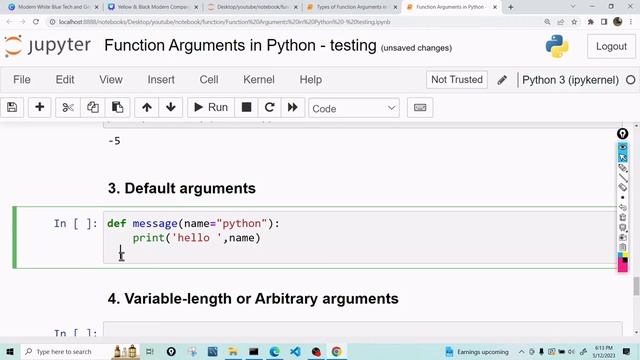
Task: Move the selected cell up
Action: pyautogui.click(x=147, y=107)
